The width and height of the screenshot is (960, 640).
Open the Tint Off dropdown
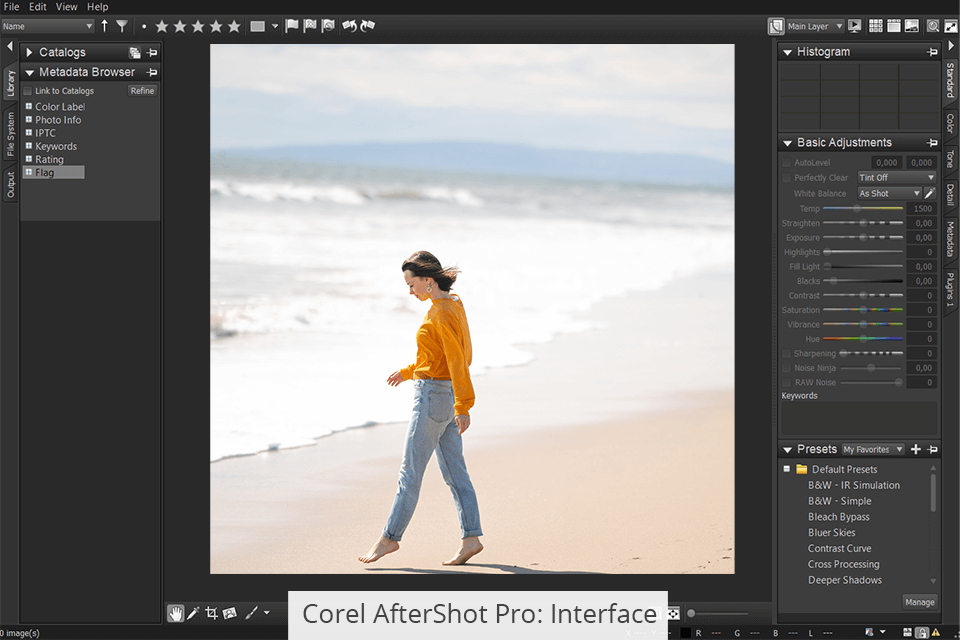point(896,178)
